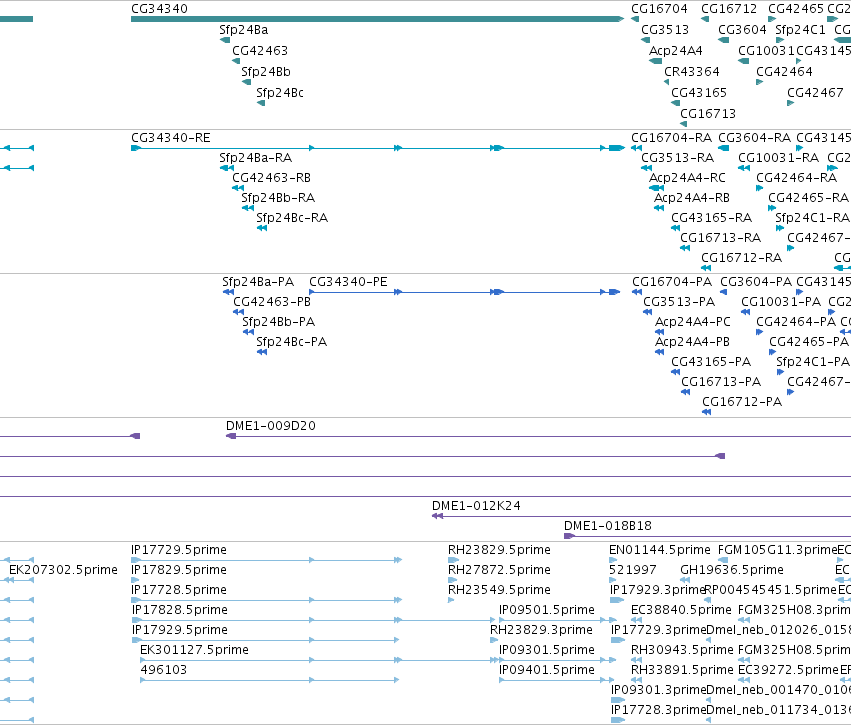Click the CG42464-RA transcript label
The height and width of the screenshot is (725, 851).
coord(796,179)
